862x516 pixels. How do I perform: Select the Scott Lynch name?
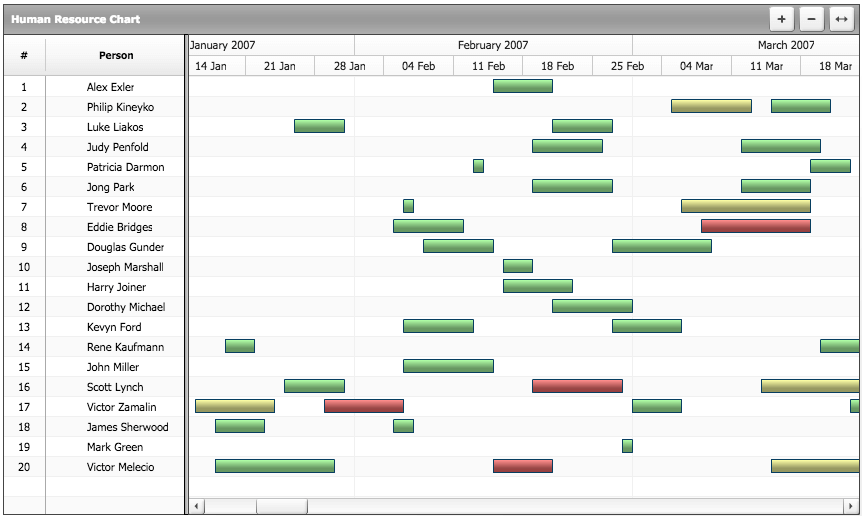pos(115,387)
